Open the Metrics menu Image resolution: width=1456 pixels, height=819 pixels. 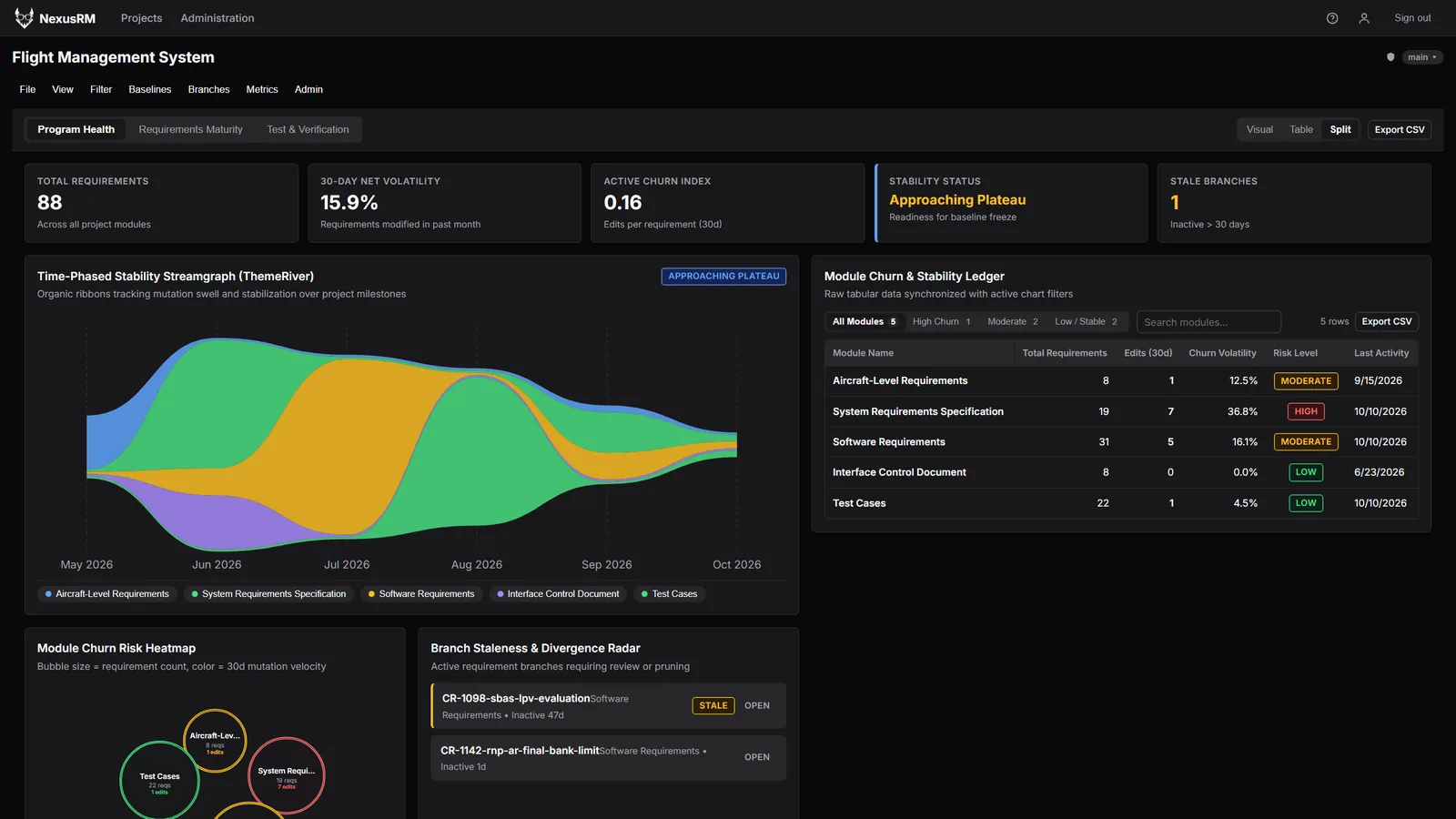(262, 89)
